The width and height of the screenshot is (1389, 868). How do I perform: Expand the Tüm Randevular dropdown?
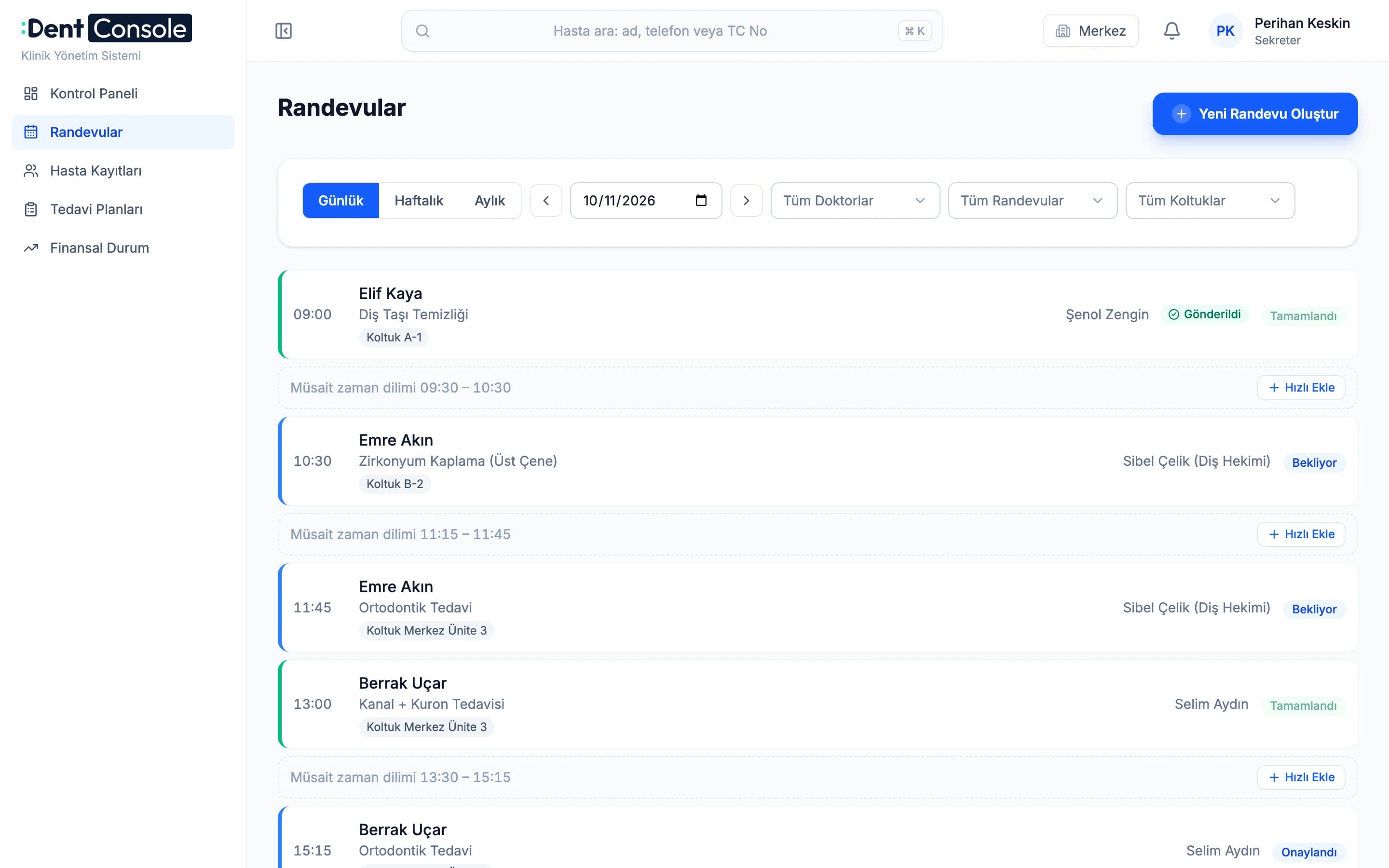[x=1033, y=200]
